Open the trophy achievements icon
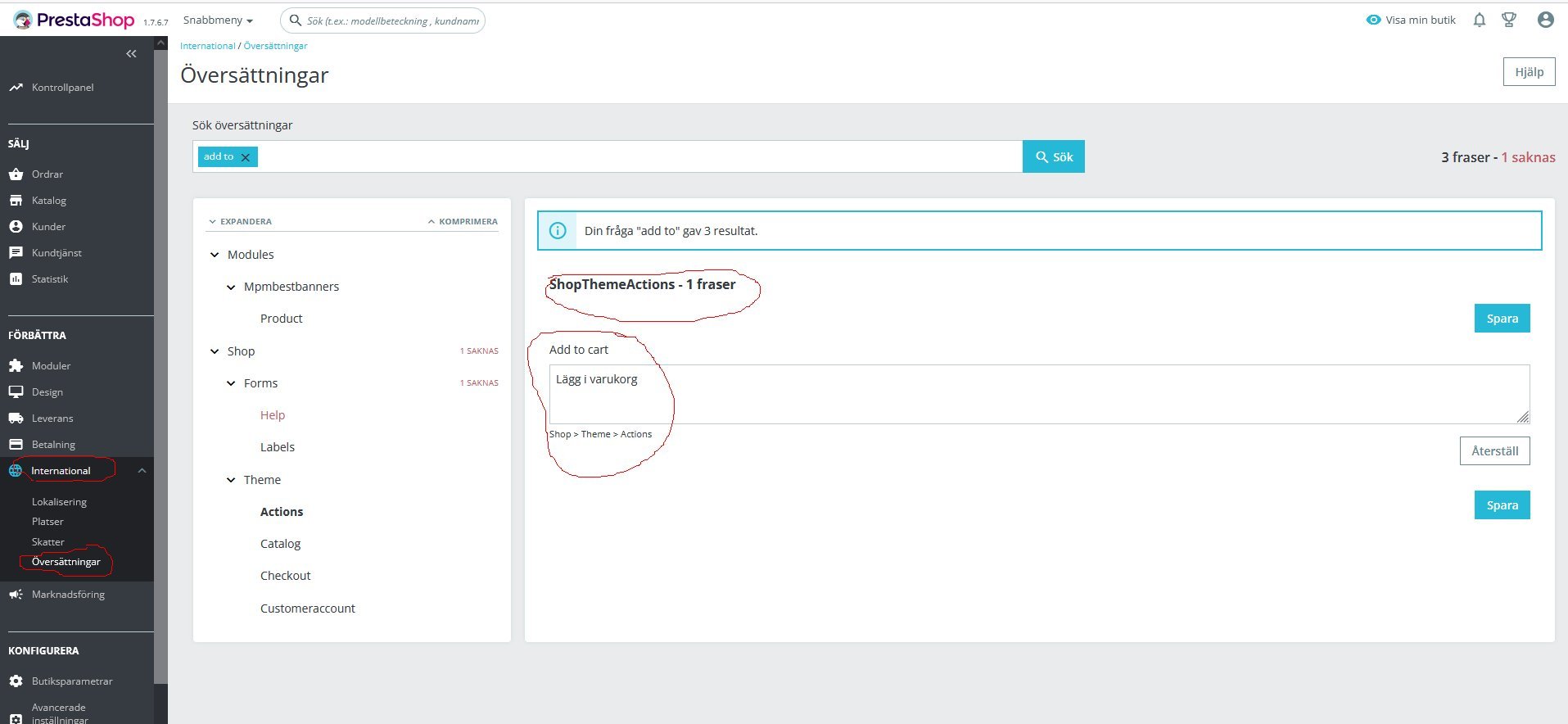 (1509, 20)
